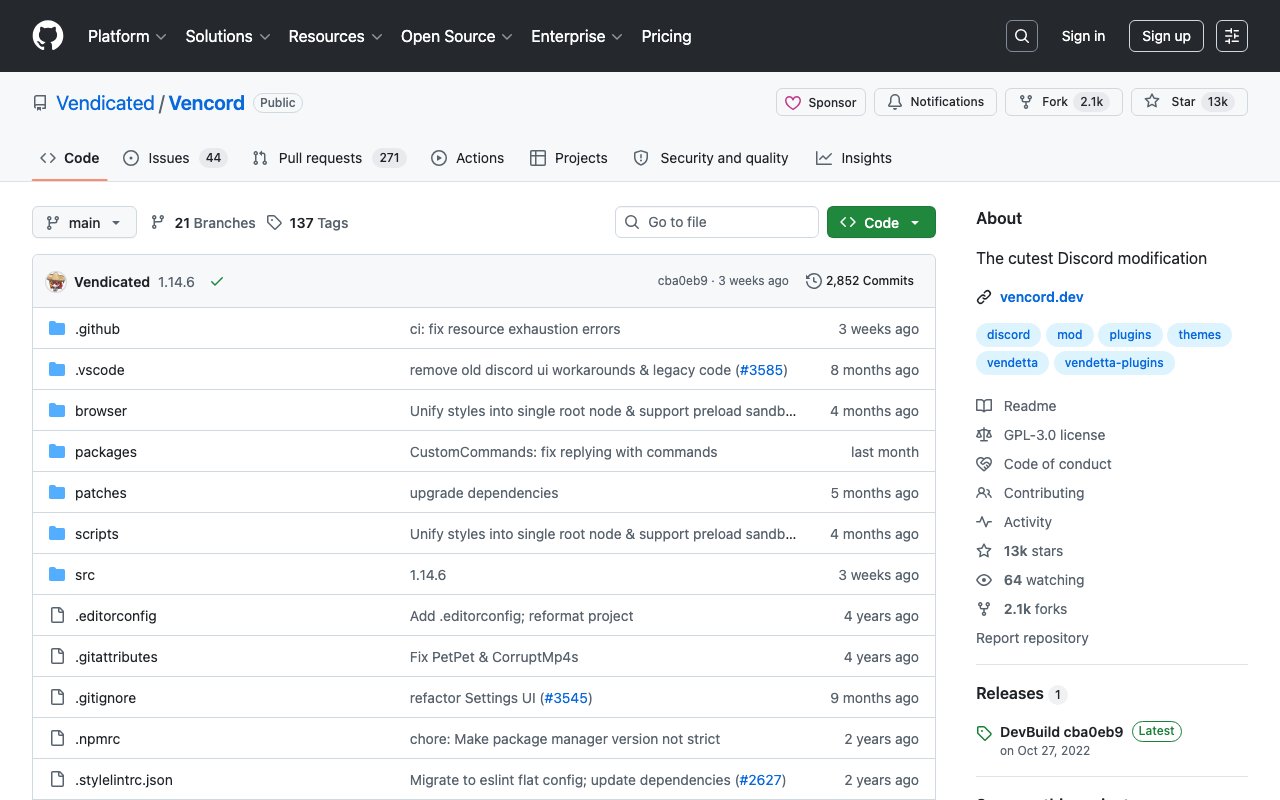Expand the Solutions menu
1280x800 pixels.
point(228,36)
